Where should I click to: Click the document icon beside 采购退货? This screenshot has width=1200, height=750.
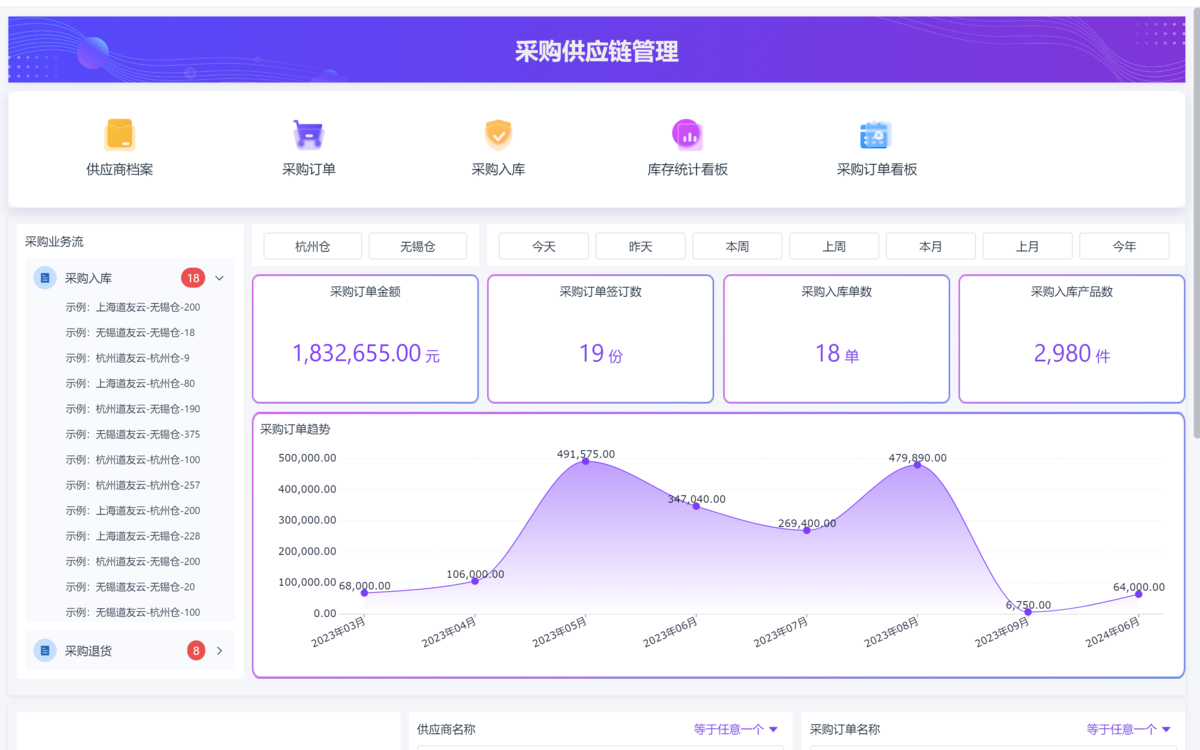tap(45, 651)
